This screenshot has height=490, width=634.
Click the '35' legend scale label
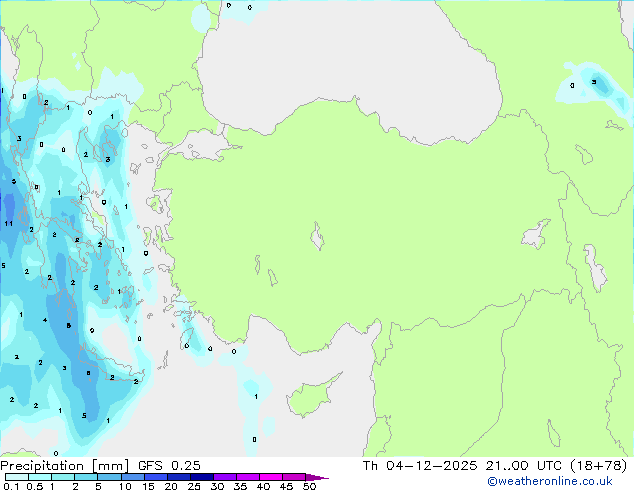pyautogui.click(x=240, y=486)
